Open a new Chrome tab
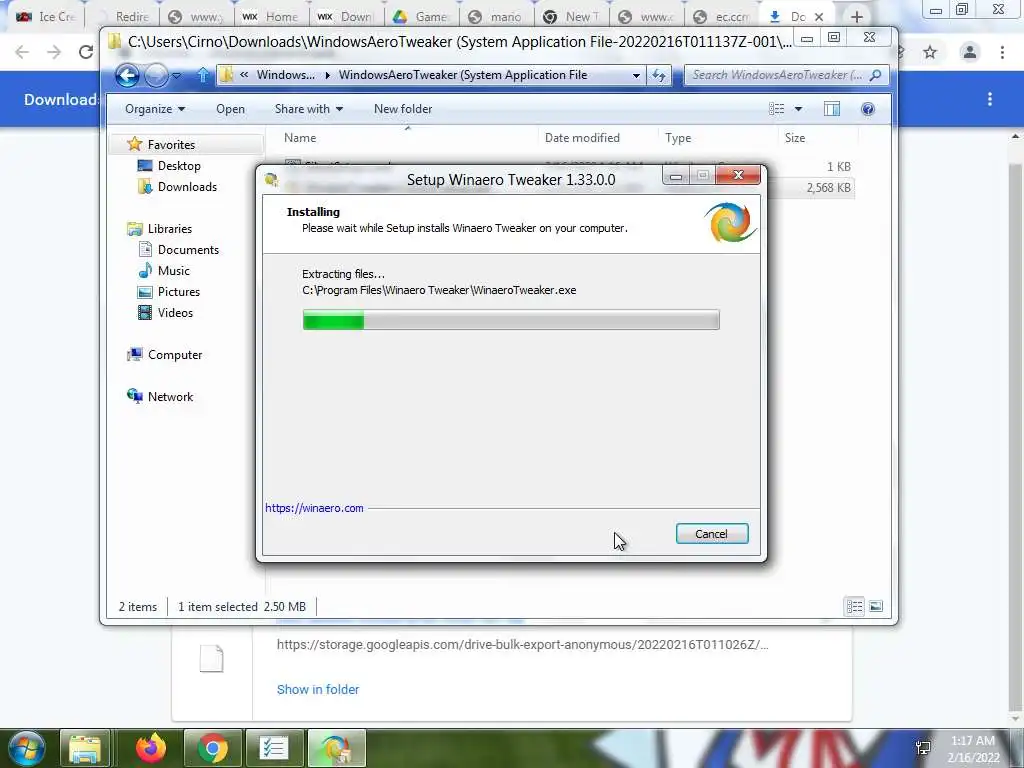The width and height of the screenshot is (1024, 768). [857, 16]
